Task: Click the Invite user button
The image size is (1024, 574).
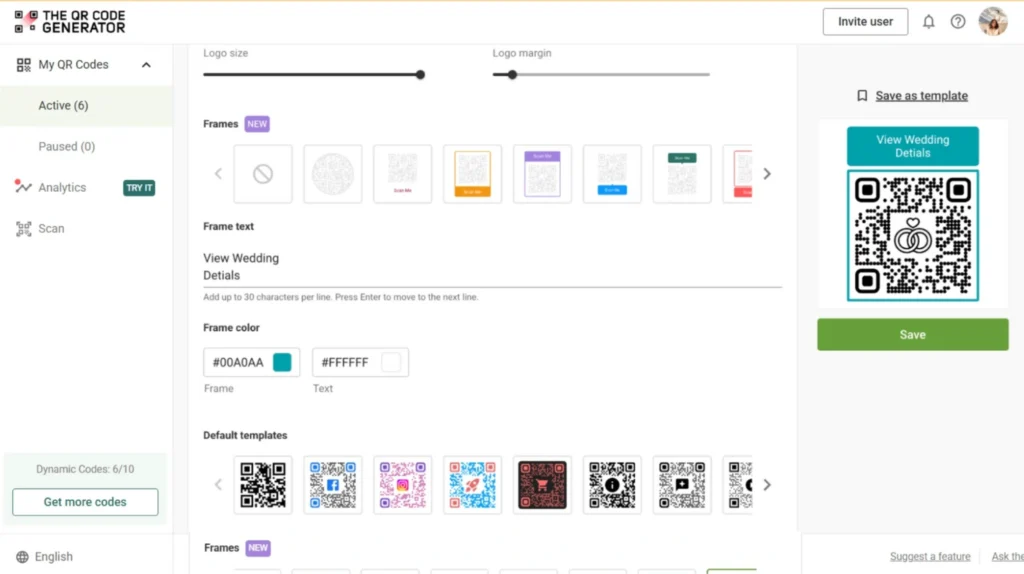Action: 865,22
